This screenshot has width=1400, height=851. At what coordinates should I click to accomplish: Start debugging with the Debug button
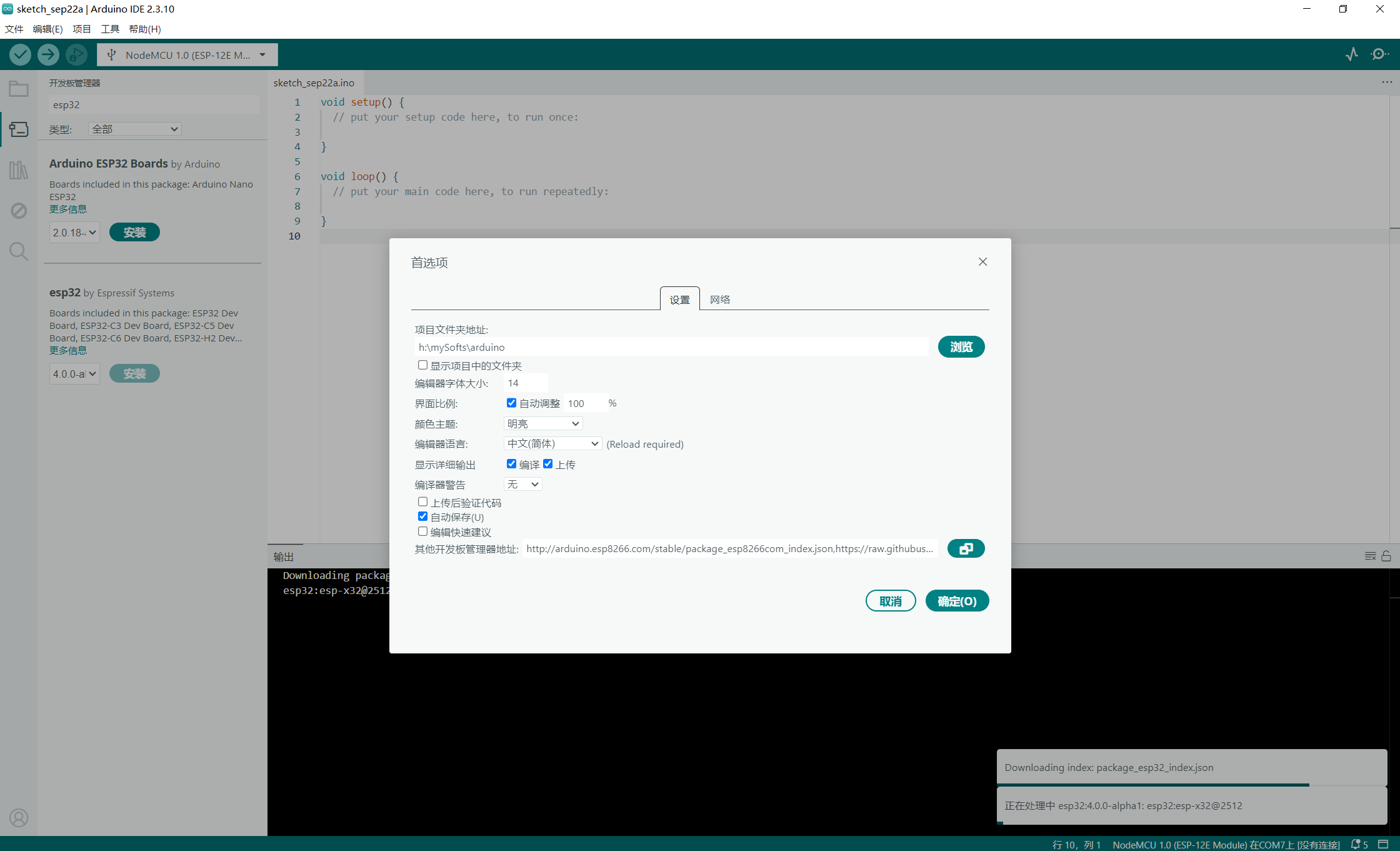[76, 55]
